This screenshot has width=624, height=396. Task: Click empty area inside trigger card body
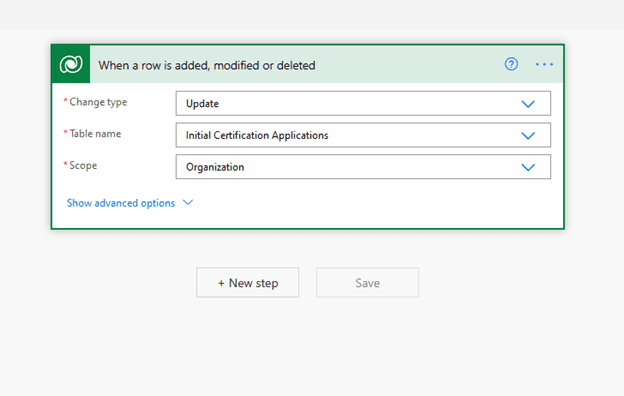(x=358, y=205)
